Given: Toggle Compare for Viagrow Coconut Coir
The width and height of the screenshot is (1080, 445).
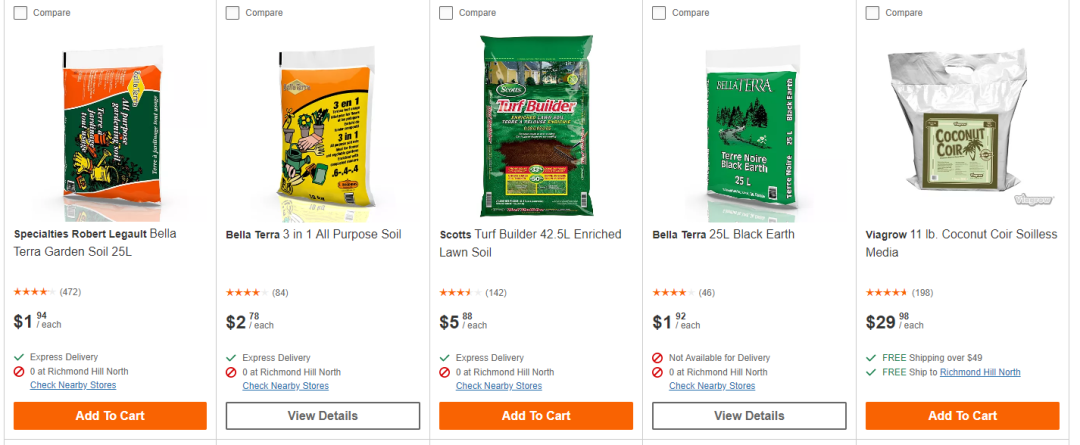Looking at the screenshot, I should pos(872,13).
